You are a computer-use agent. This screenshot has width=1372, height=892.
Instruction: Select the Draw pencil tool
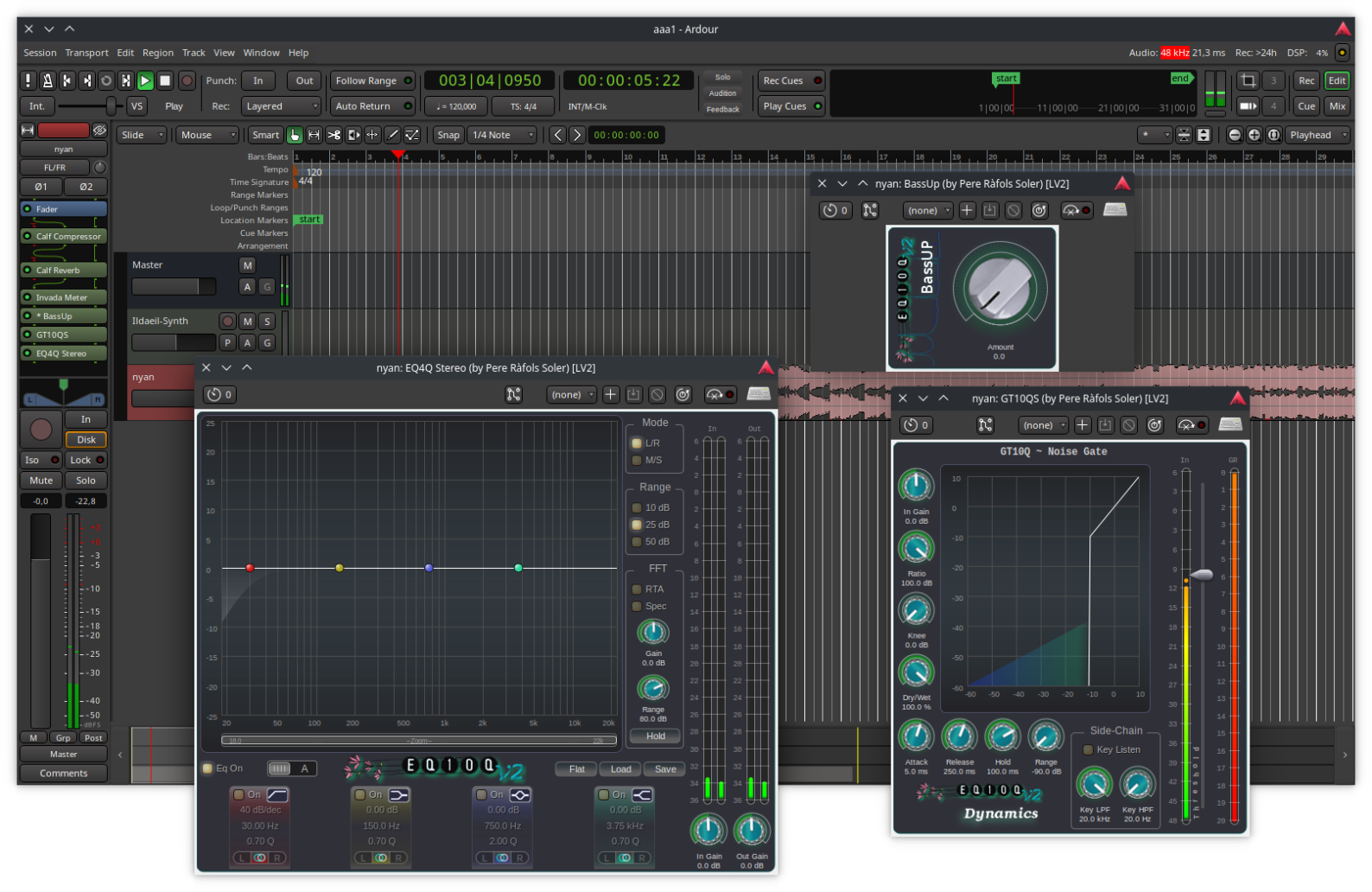(x=392, y=135)
